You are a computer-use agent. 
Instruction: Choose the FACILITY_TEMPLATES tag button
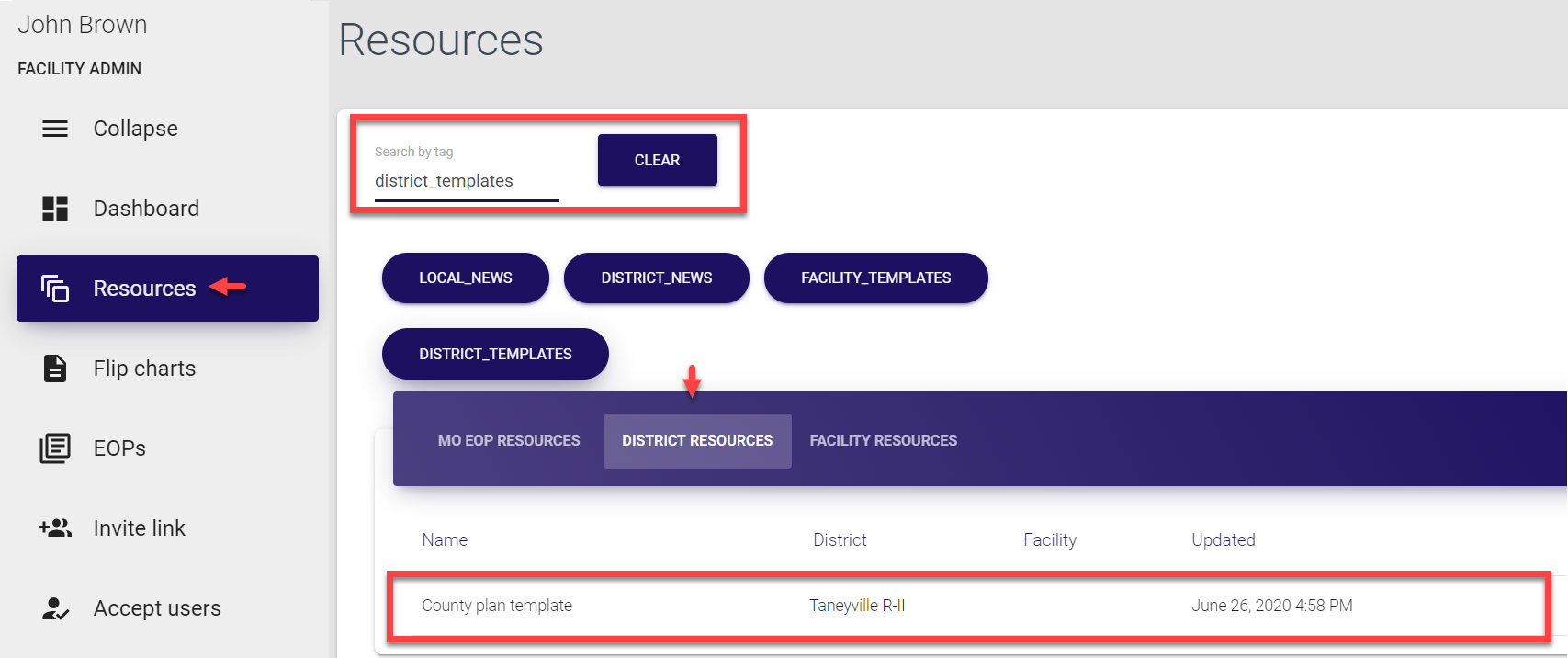click(x=875, y=278)
